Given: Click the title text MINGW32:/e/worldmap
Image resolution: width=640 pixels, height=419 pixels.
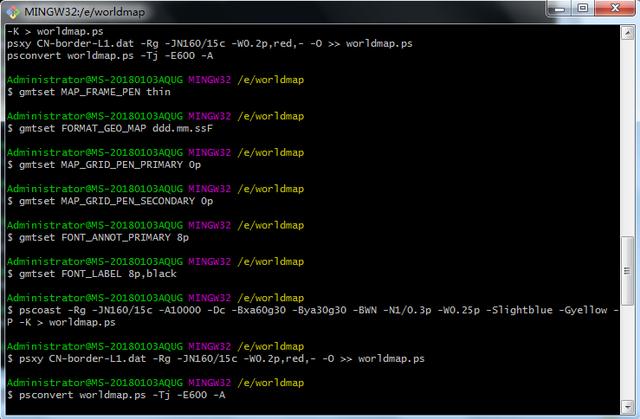Looking at the screenshot, I should tap(84, 12).
